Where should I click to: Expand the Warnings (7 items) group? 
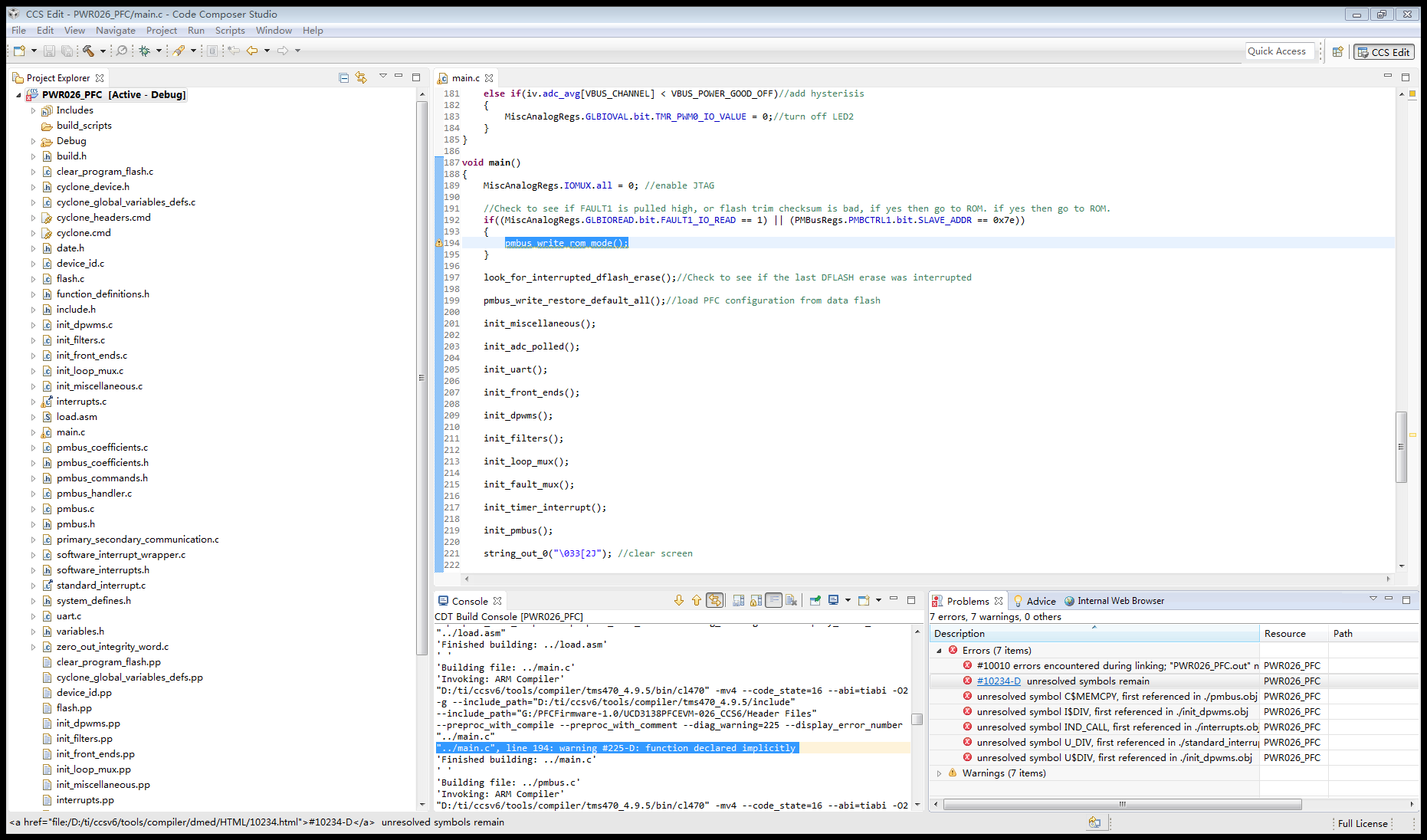(939, 773)
